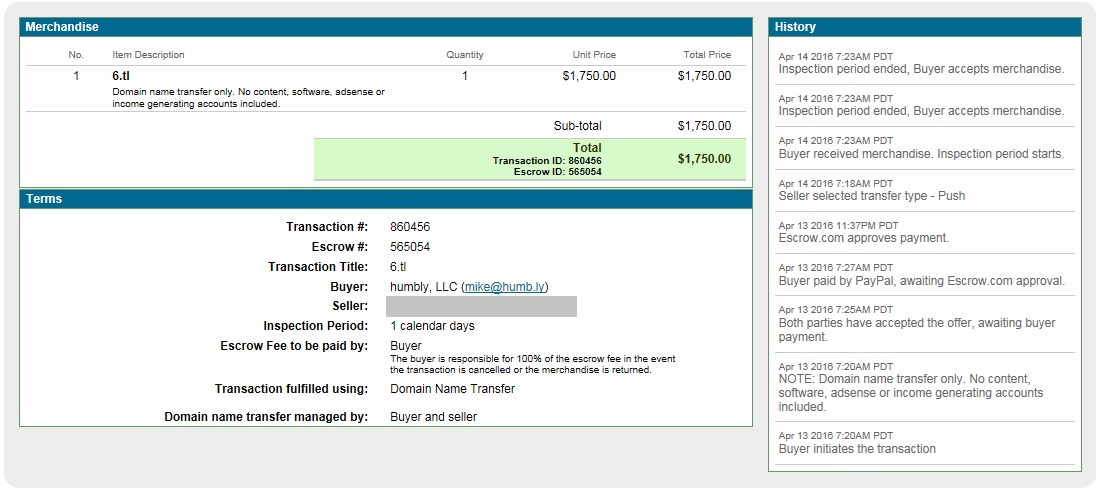The image size is (1096, 488).
Task: Click the green highlighted Total amount
Action: [704, 159]
